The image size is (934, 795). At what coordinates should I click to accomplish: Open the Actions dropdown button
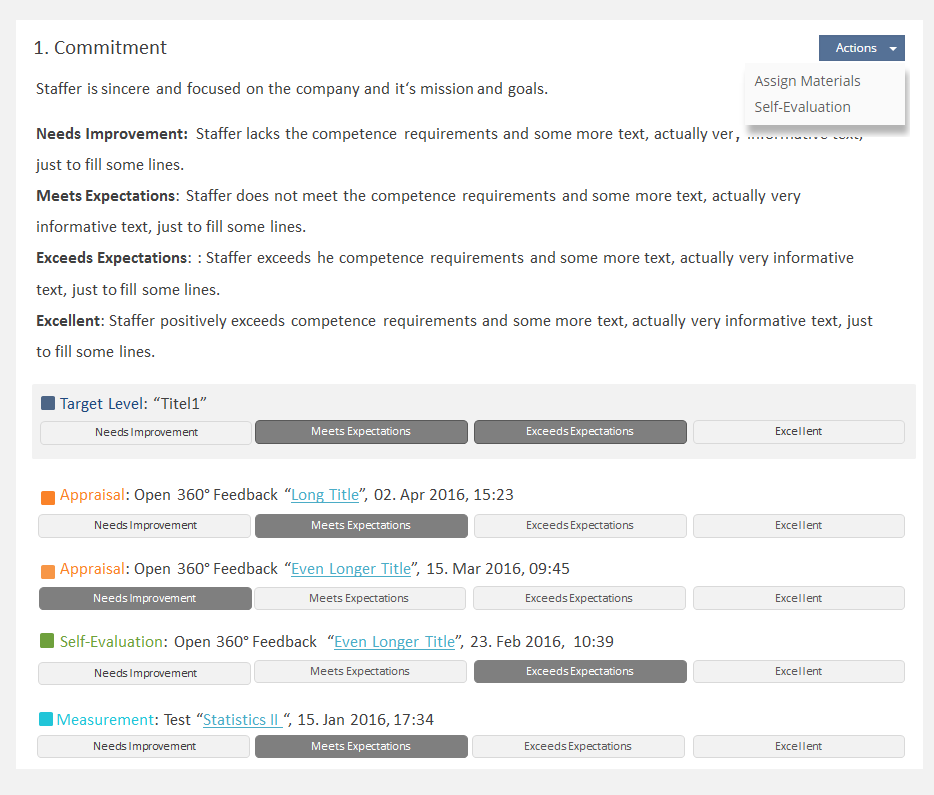[861, 48]
